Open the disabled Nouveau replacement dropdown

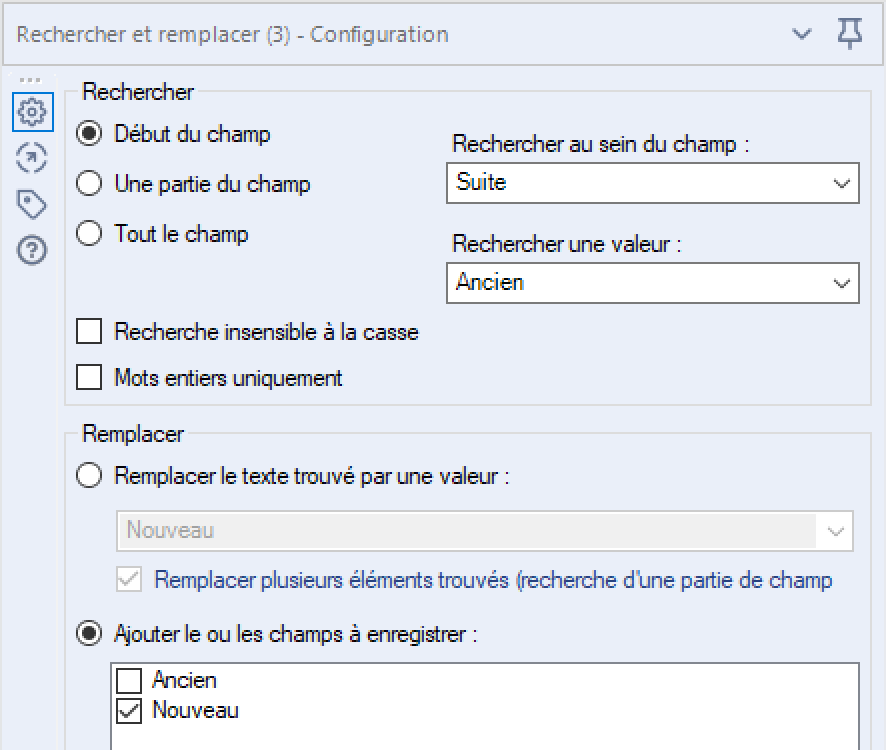click(484, 531)
